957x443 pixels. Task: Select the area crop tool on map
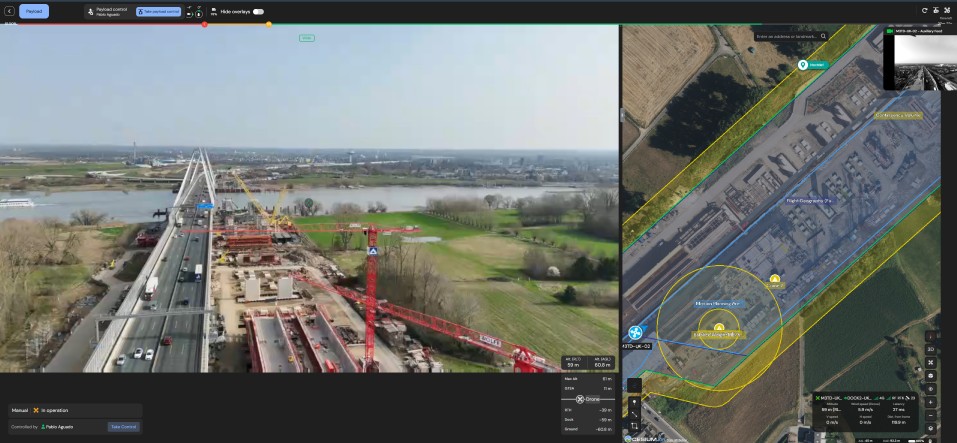pos(634,426)
